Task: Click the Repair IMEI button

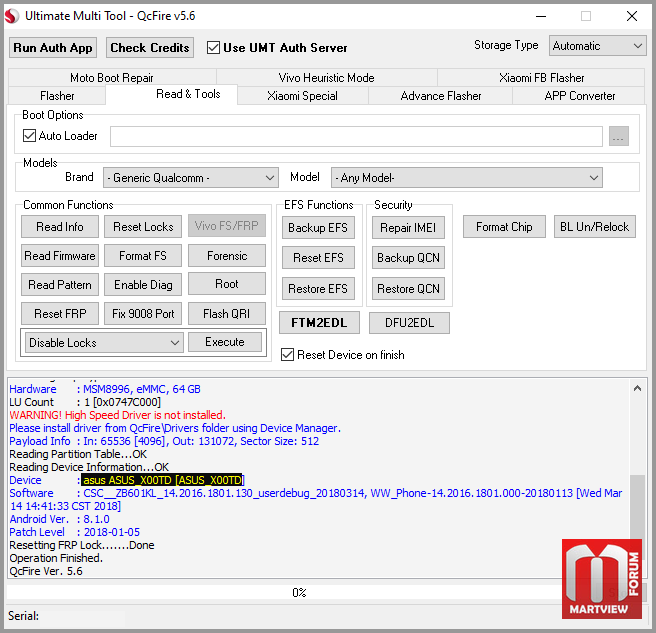Action: click(408, 228)
